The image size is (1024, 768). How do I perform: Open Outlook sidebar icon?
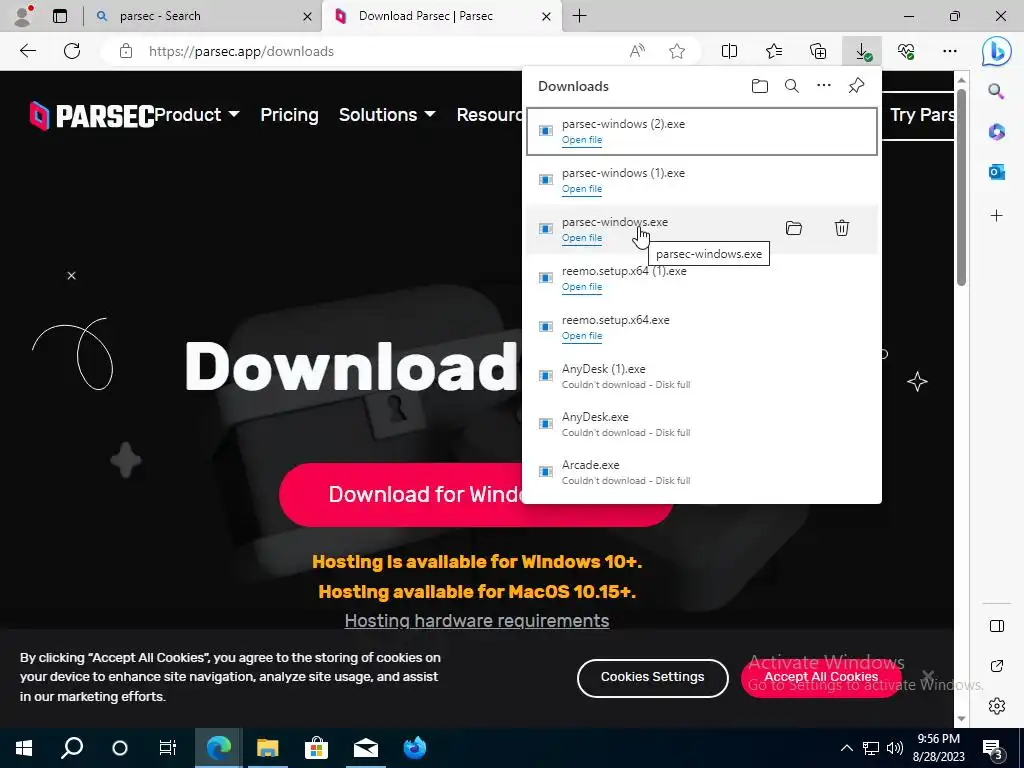point(996,172)
